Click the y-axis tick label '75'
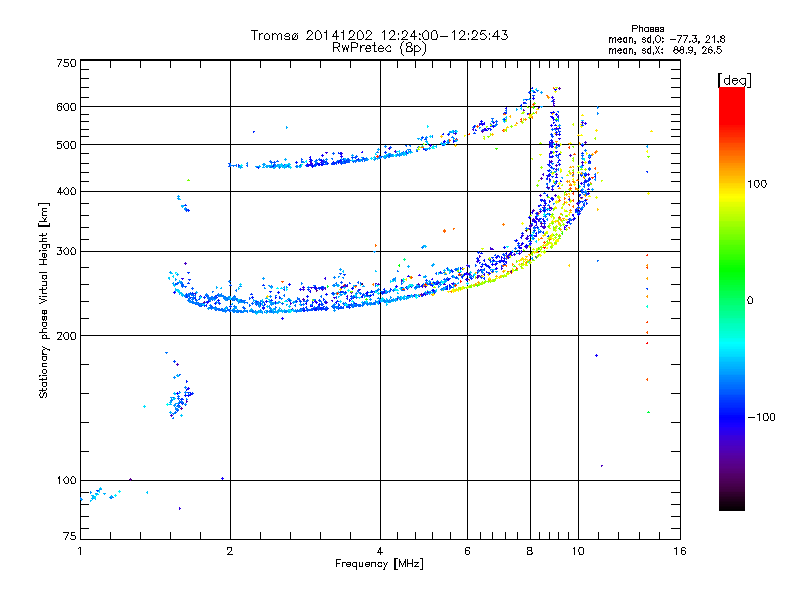 click(70, 536)
